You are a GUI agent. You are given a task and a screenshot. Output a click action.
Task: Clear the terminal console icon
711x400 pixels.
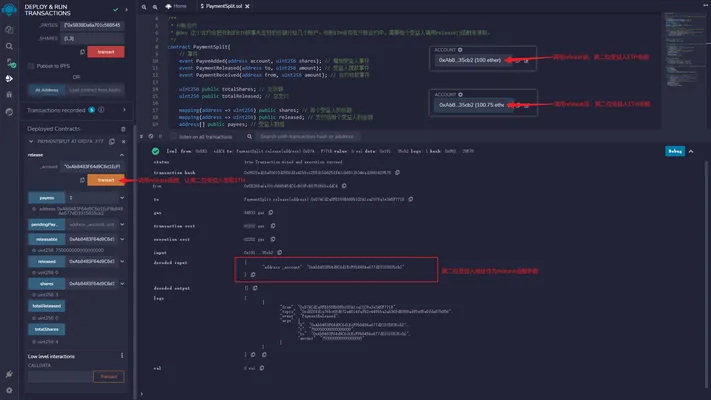151,136
